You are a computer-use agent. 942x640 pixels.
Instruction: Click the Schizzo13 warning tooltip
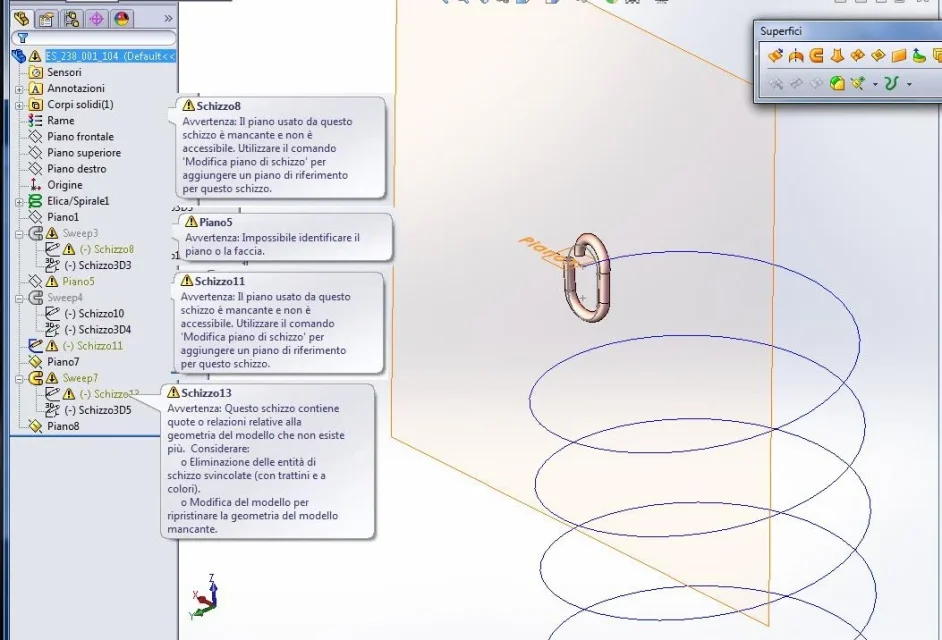(268, 461)
